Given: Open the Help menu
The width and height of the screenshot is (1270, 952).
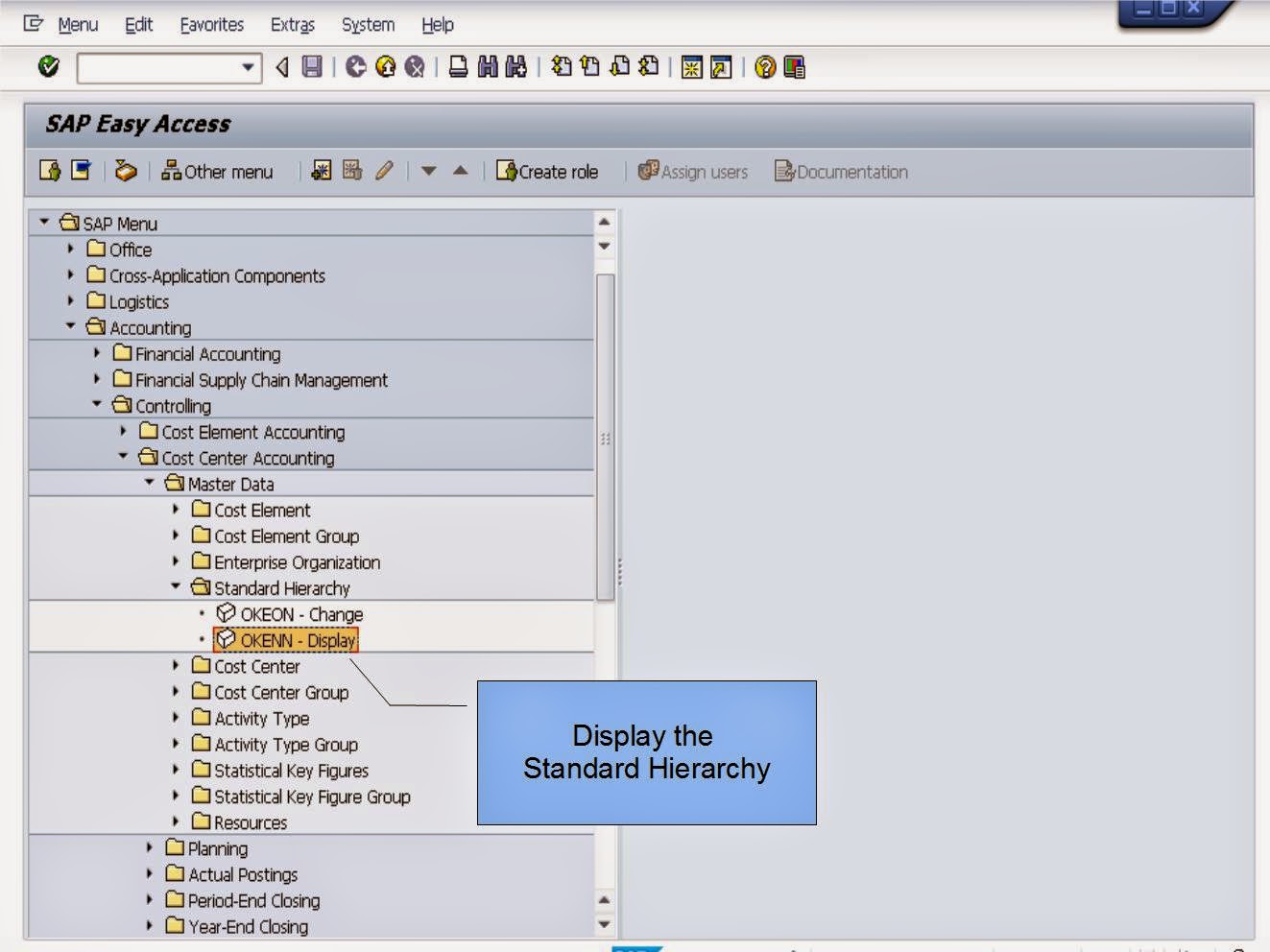Looking at the screenshot, I should point(438,25).
